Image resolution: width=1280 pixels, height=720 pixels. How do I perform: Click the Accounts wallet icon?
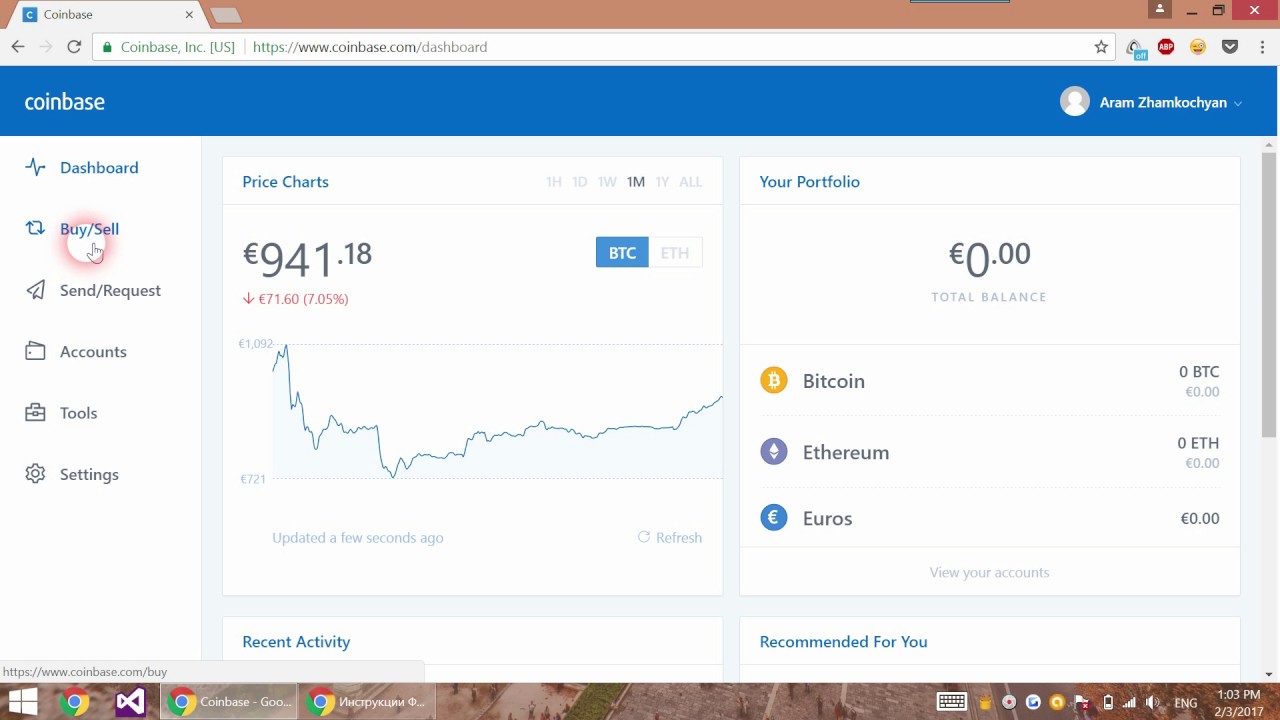coord(35,351)
